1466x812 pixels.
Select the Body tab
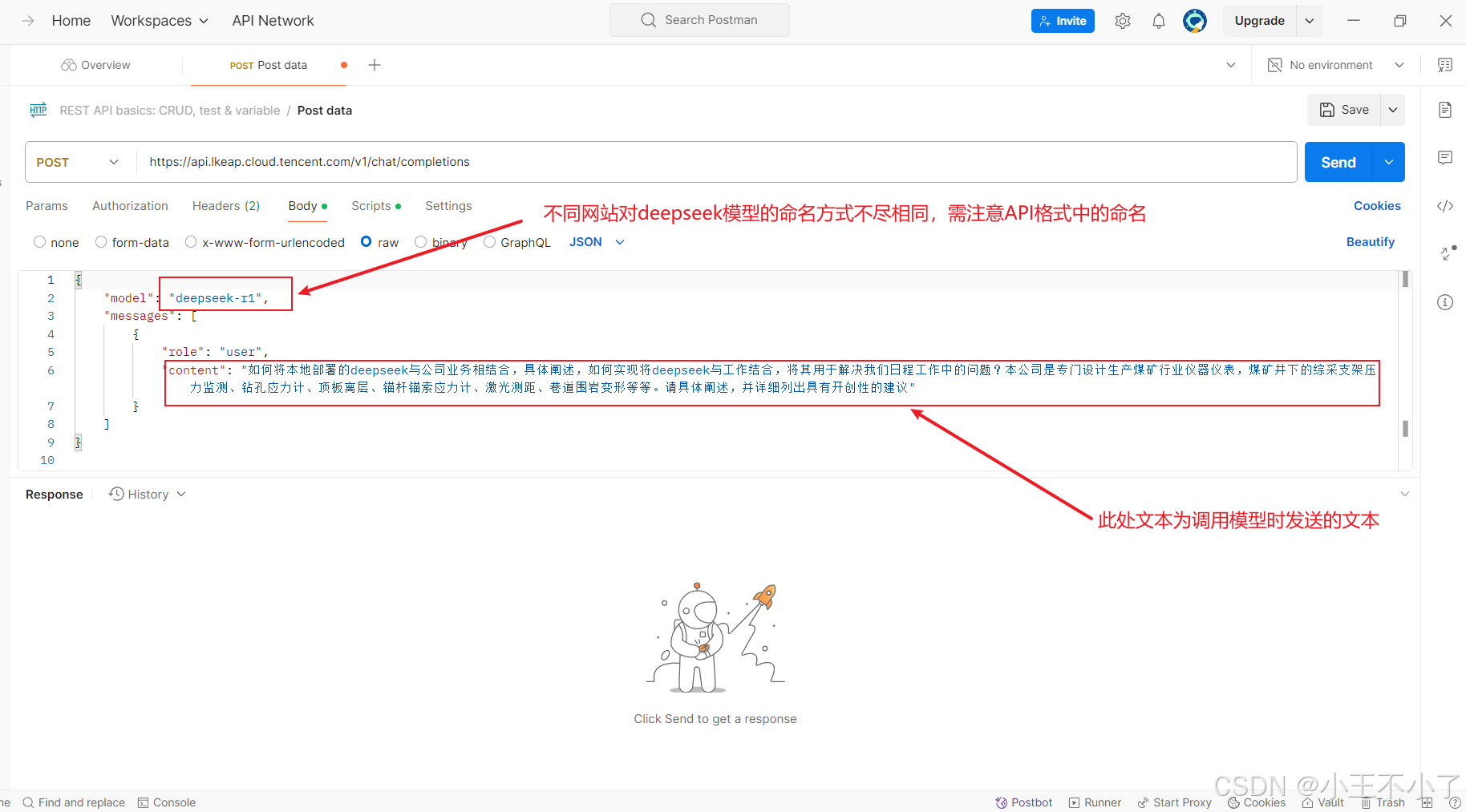(x=307, y=206)
